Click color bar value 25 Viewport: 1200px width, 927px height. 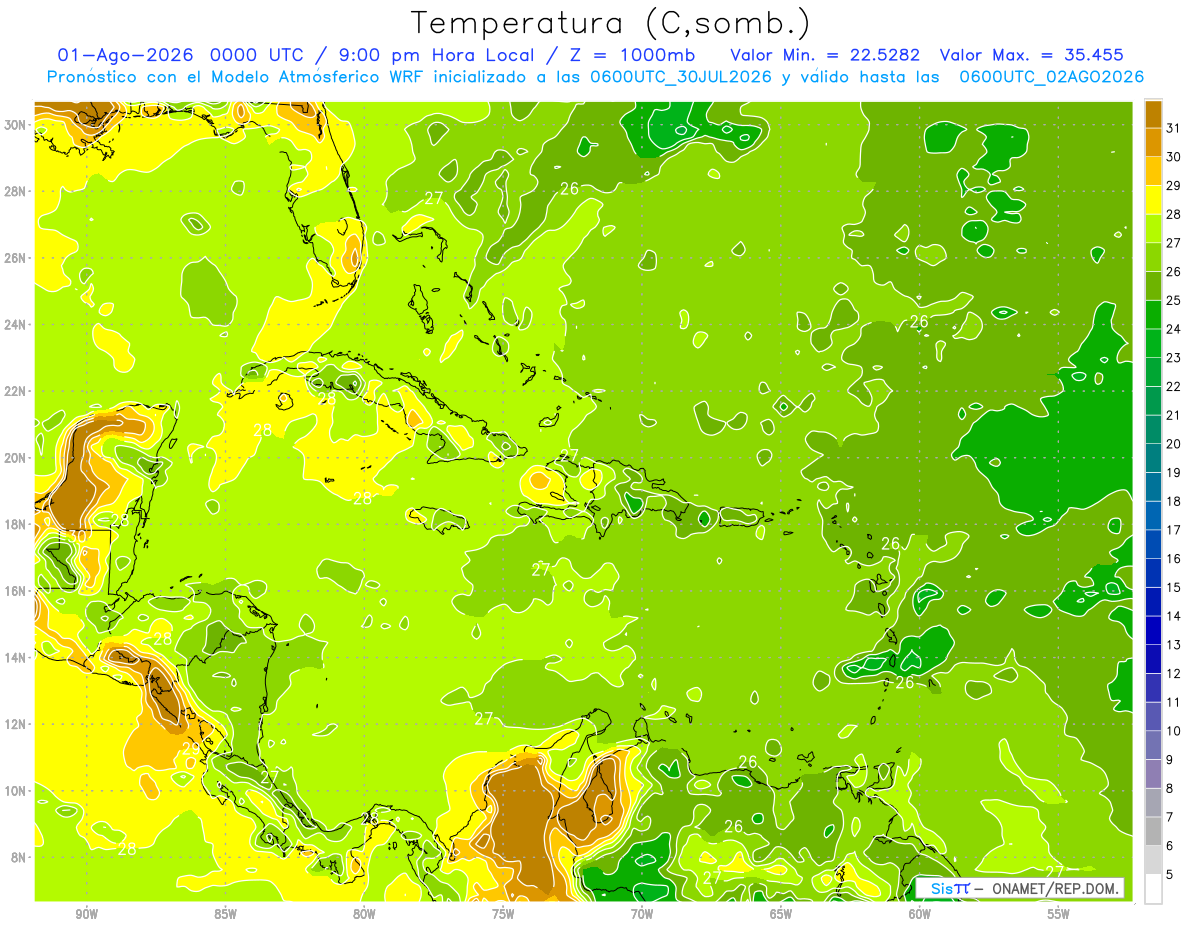[1174, 300]
